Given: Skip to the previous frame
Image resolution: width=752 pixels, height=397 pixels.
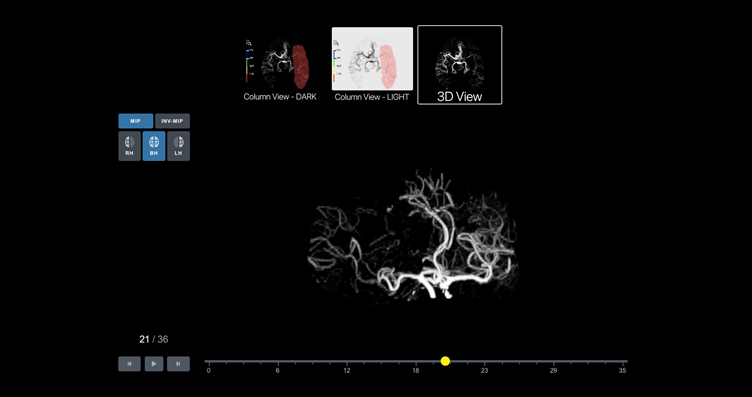Looking at the screenshot, I should [129, 364].
